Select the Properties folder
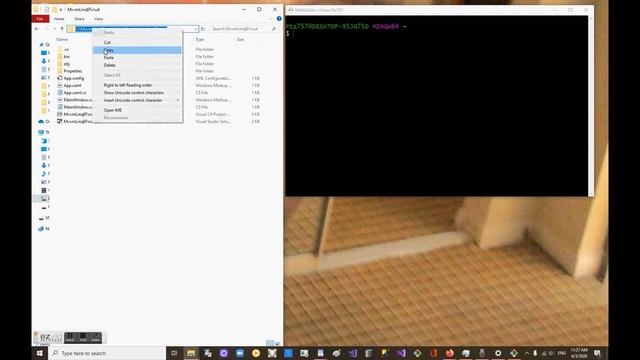The image size is (640, 360). click(73, 71)
